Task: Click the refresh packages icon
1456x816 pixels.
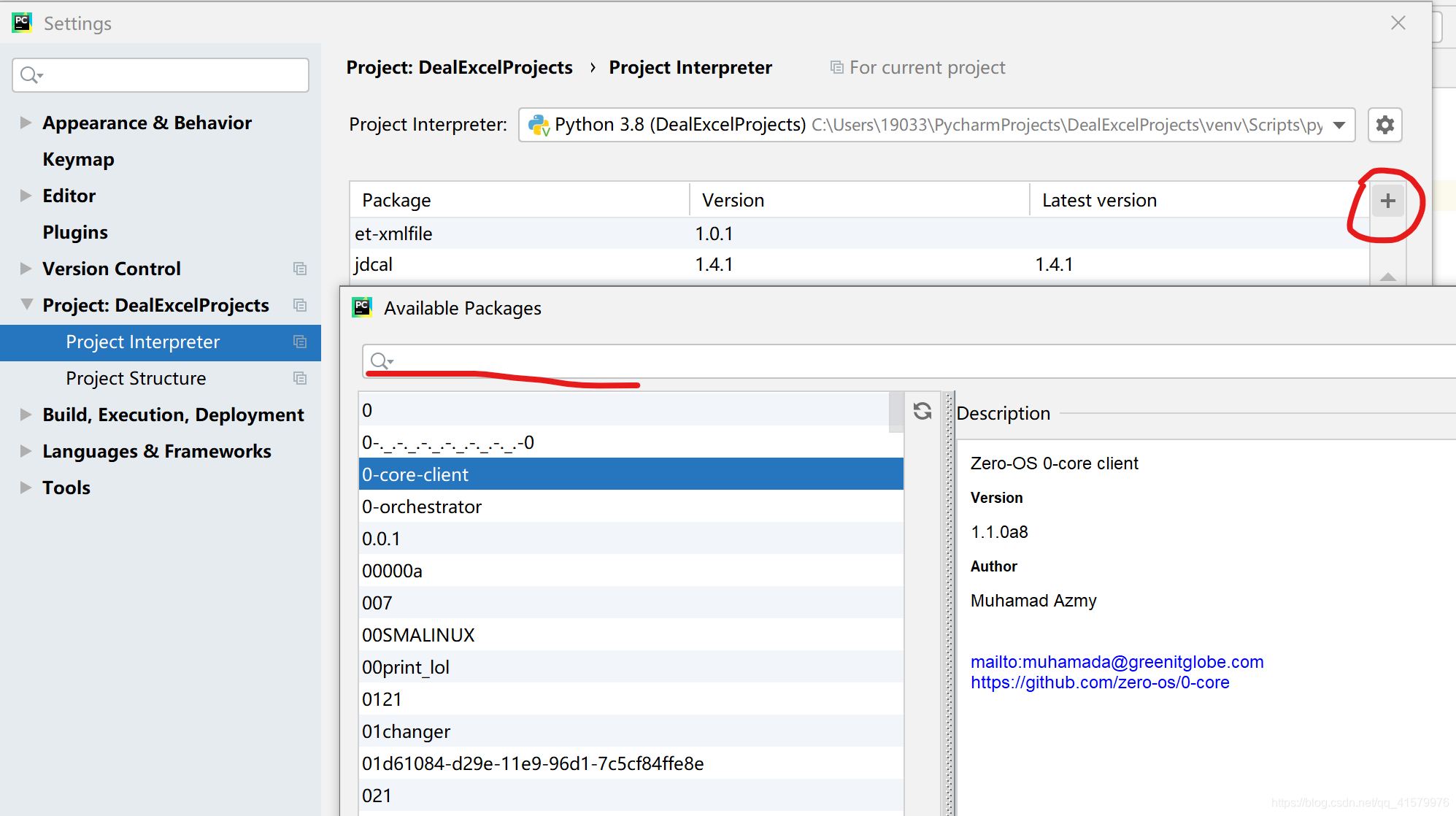Action: point(922,410)
